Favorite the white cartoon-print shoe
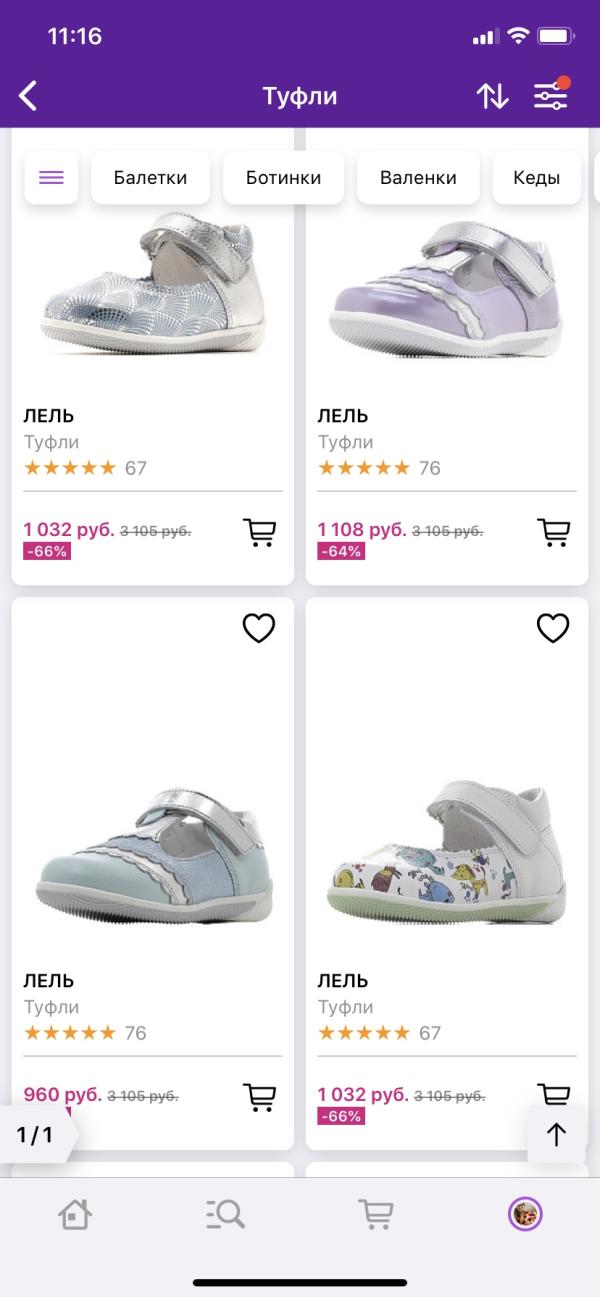Viewport: 600px width, 1297px height. (x=553, y=628)
